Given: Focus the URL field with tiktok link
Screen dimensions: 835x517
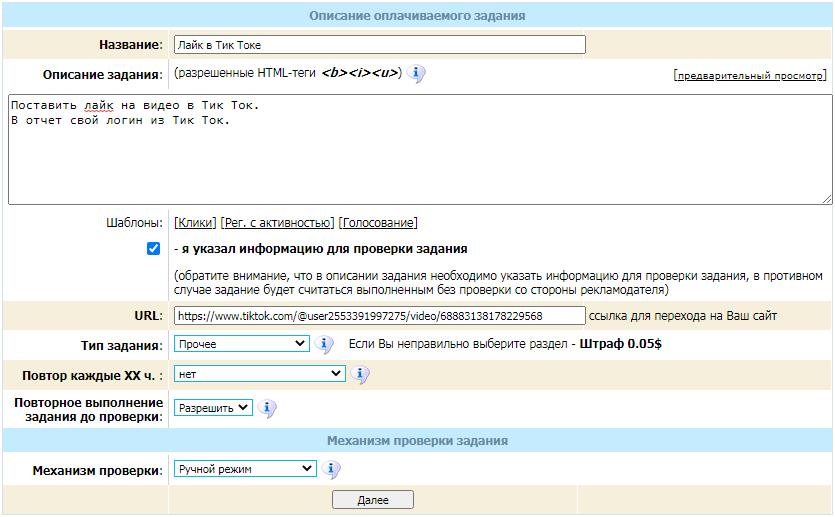Looking at the screenshot, I should (380, 316).
